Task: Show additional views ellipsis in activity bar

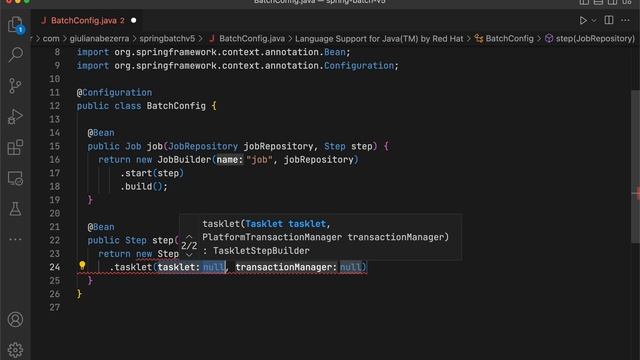Action: point(16,239)
